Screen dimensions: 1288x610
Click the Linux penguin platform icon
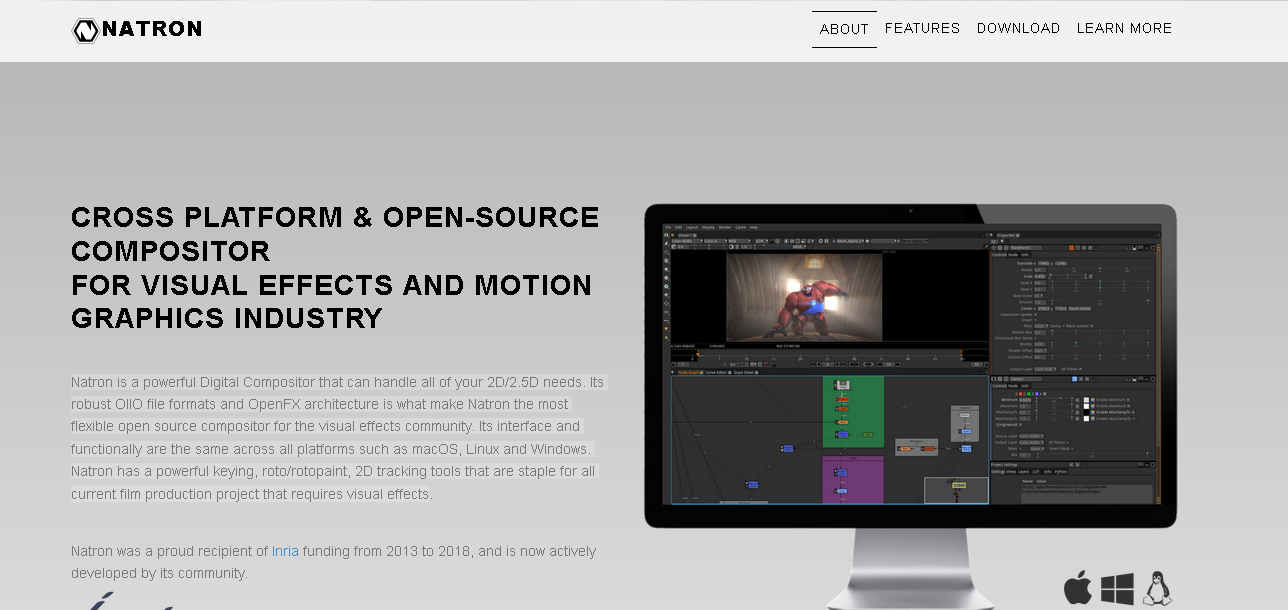pos(1157,588)
